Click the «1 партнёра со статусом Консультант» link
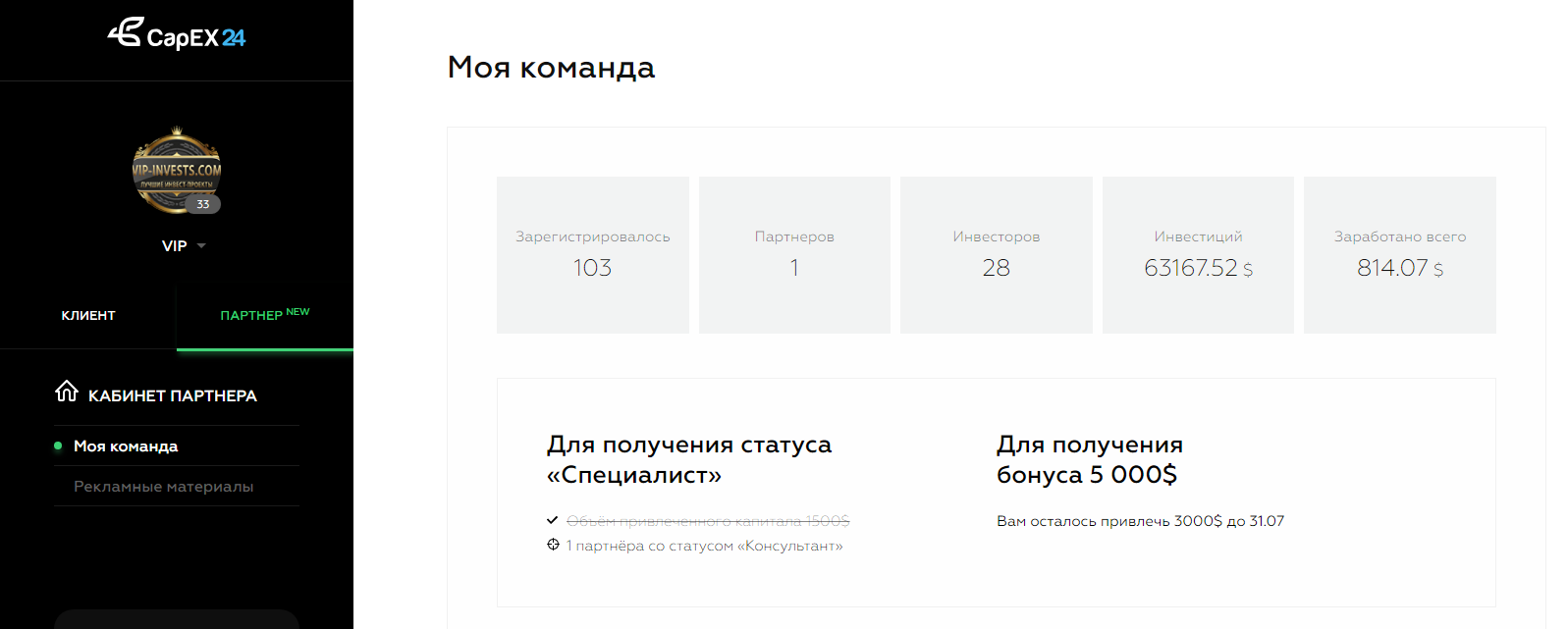Screen dimensions: 1568x629 coord(704,546)
